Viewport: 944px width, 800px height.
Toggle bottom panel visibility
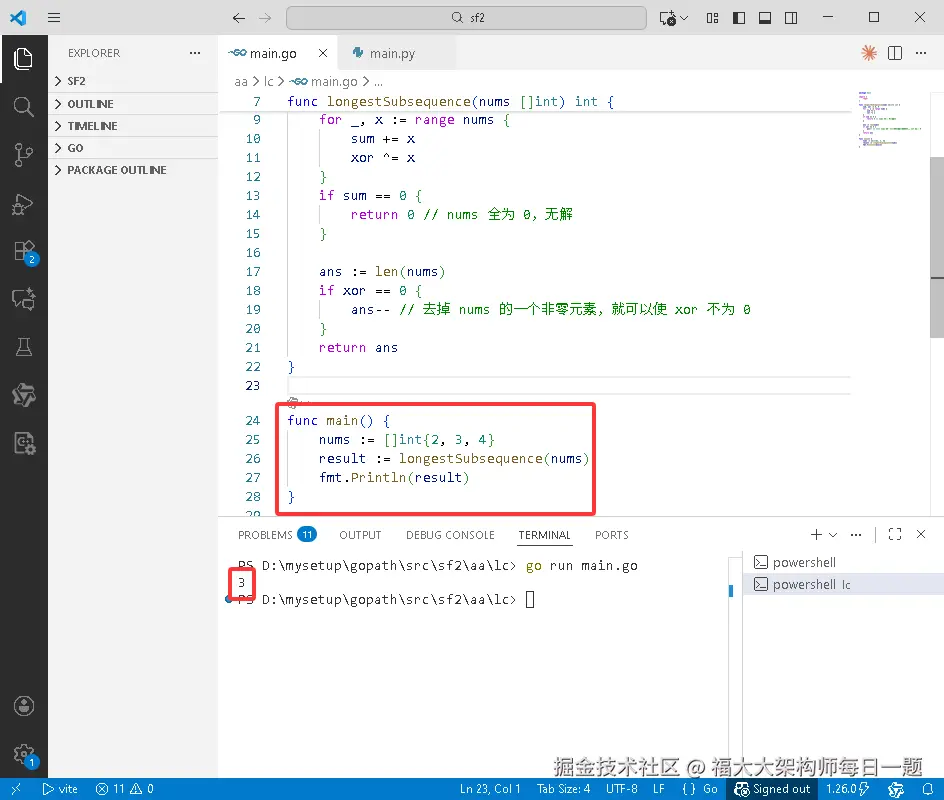coord(765,18)
